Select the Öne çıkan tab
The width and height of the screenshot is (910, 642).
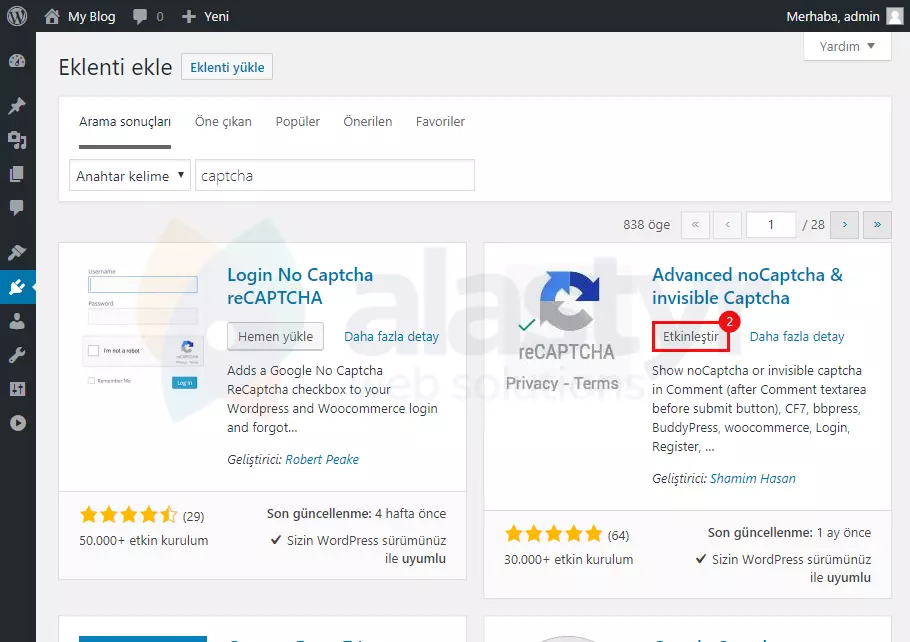click(x=223, y=121)
